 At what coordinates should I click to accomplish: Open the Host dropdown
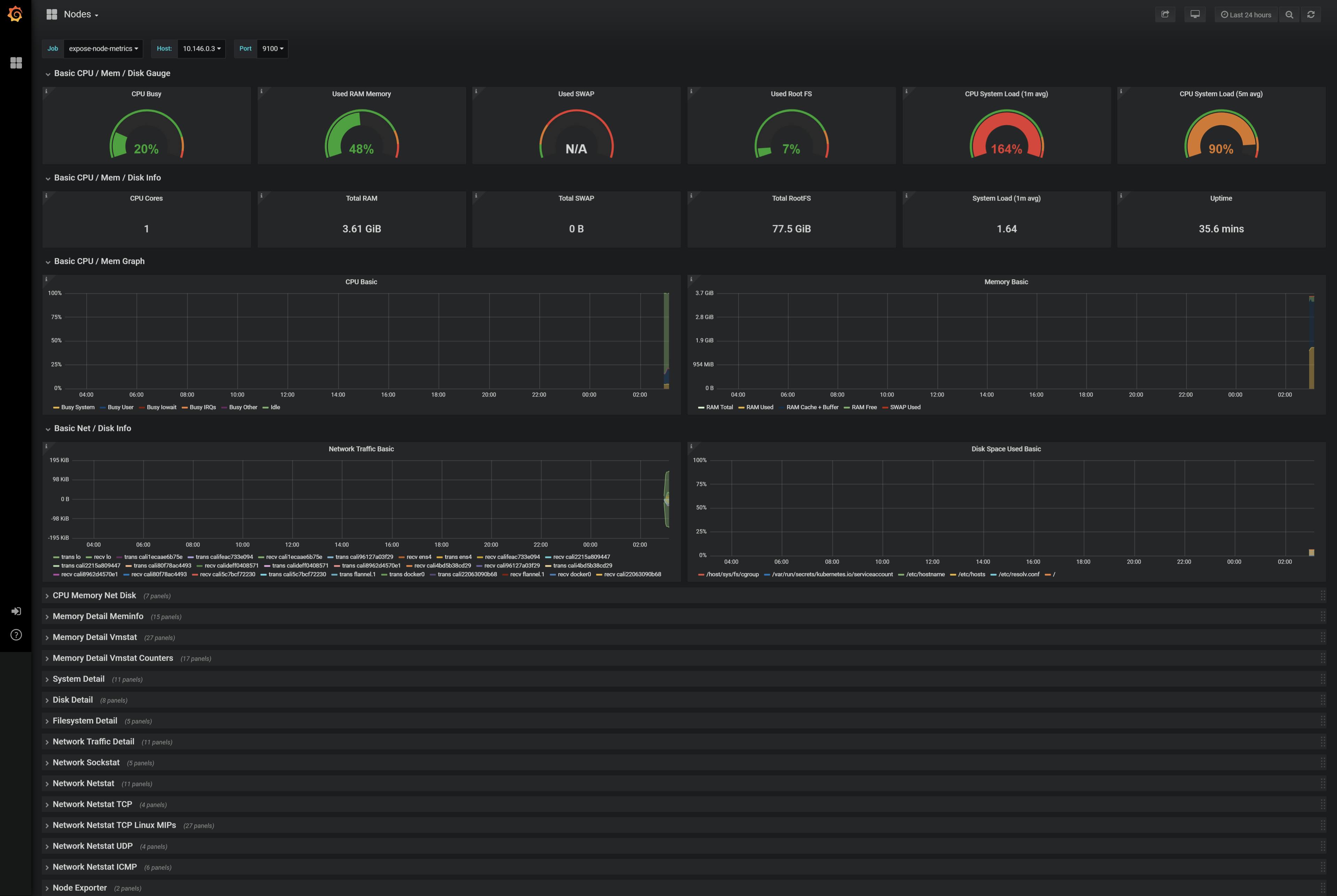click(201, 49)
